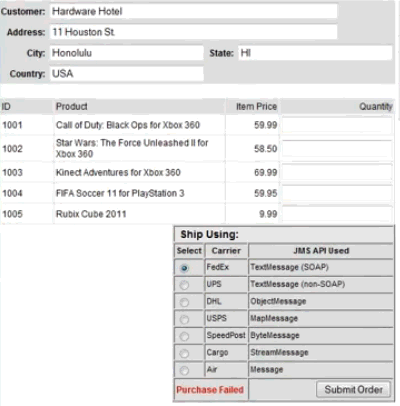The image size is (400, 406).
Task: Click product ID 1003
Action: click(x=12, y=172)
